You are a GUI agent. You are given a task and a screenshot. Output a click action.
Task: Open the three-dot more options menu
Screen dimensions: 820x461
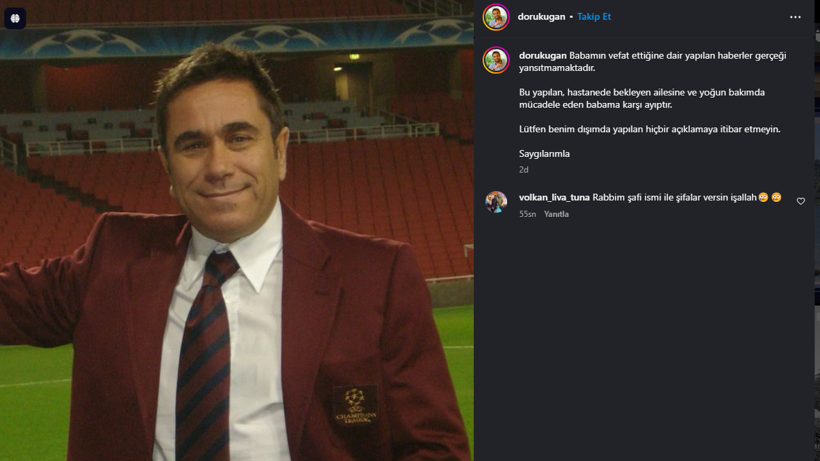tap(795, 17)
